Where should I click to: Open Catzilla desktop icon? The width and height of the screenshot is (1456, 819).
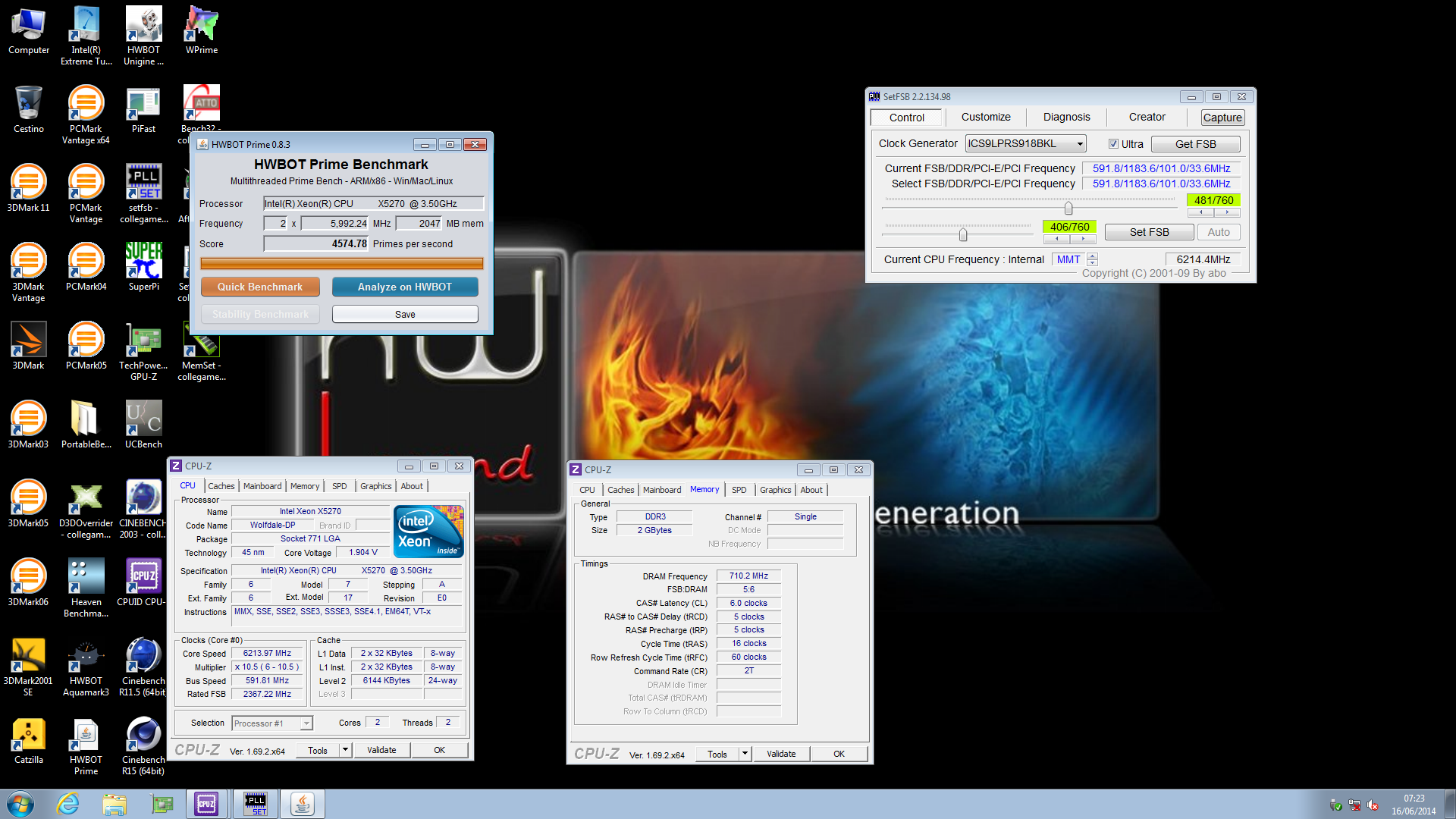pos(29,741)
